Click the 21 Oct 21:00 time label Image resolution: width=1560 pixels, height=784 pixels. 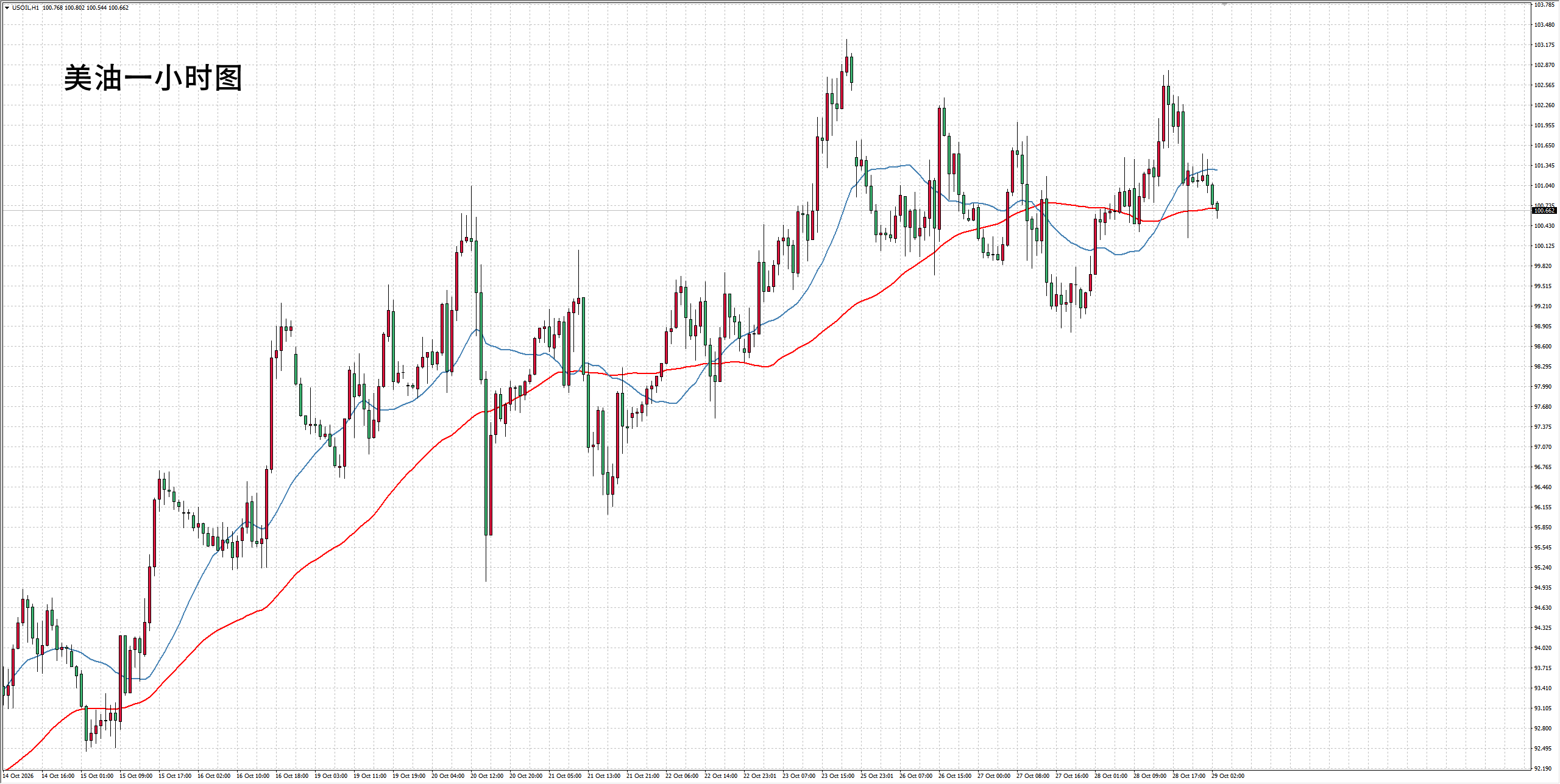(x=643, y=776)
